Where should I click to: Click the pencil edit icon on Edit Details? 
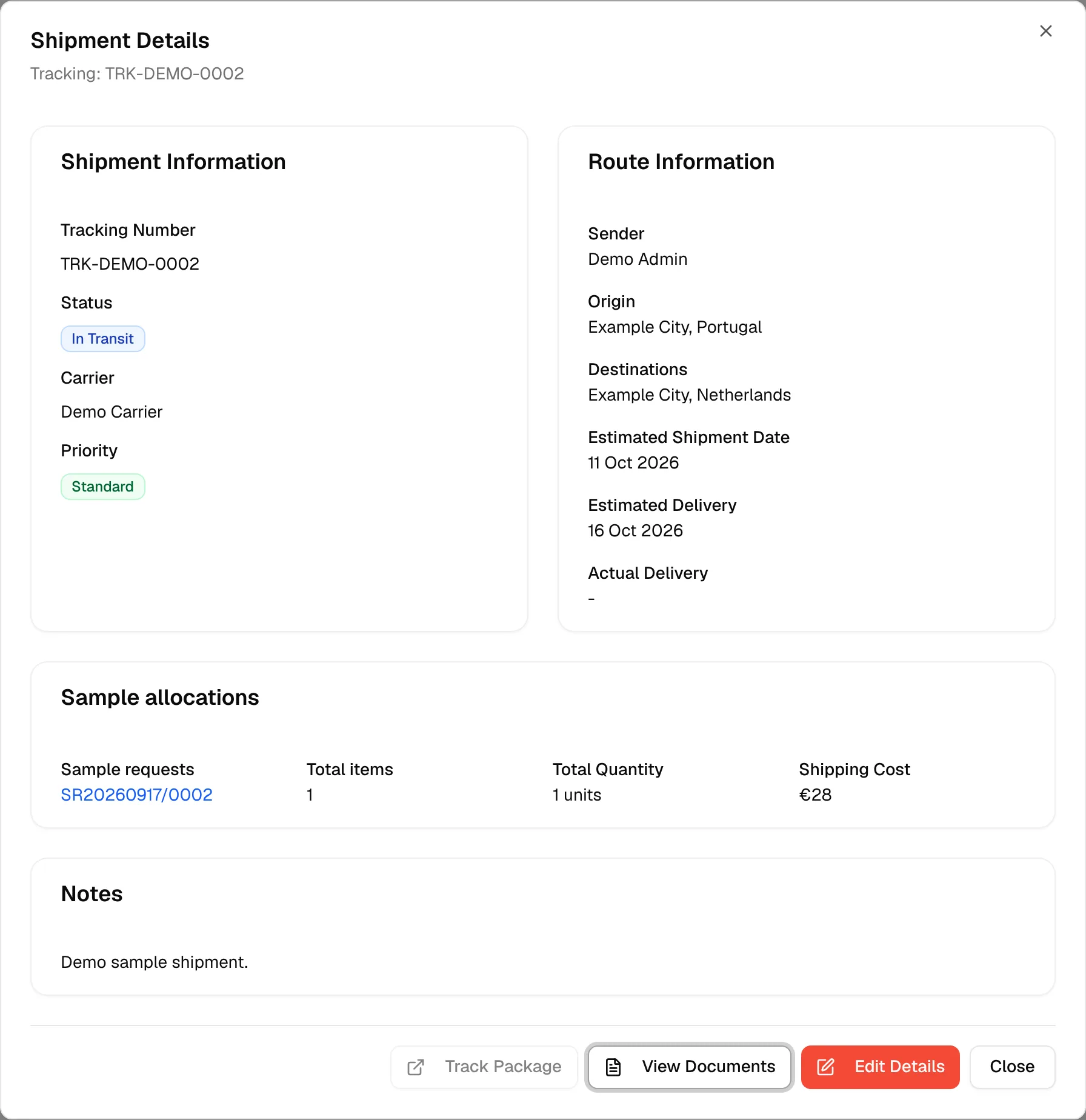[826, 1067]
